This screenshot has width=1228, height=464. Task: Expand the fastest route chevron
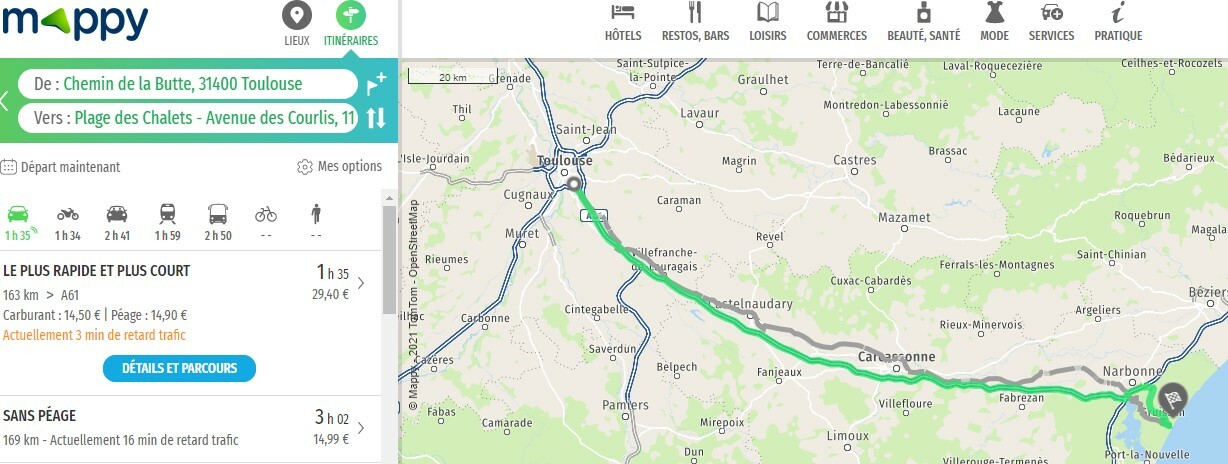point(361,283)
